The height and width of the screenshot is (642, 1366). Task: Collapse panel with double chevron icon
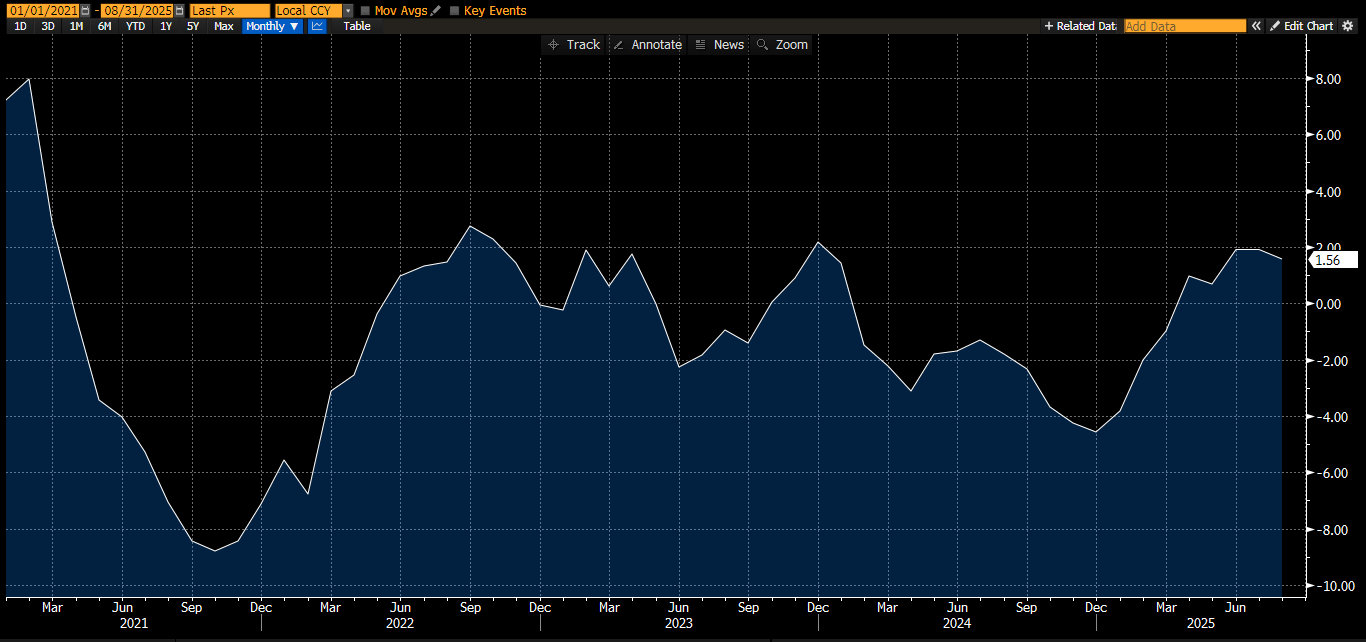pyautogui.click(x=1257, y=26)
